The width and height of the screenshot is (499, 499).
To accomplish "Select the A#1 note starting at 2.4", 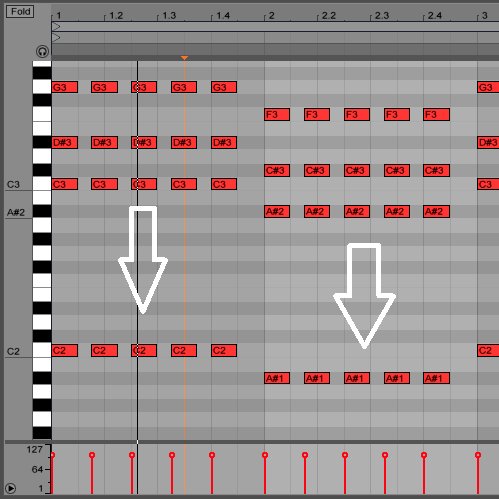I will (437, 378).
